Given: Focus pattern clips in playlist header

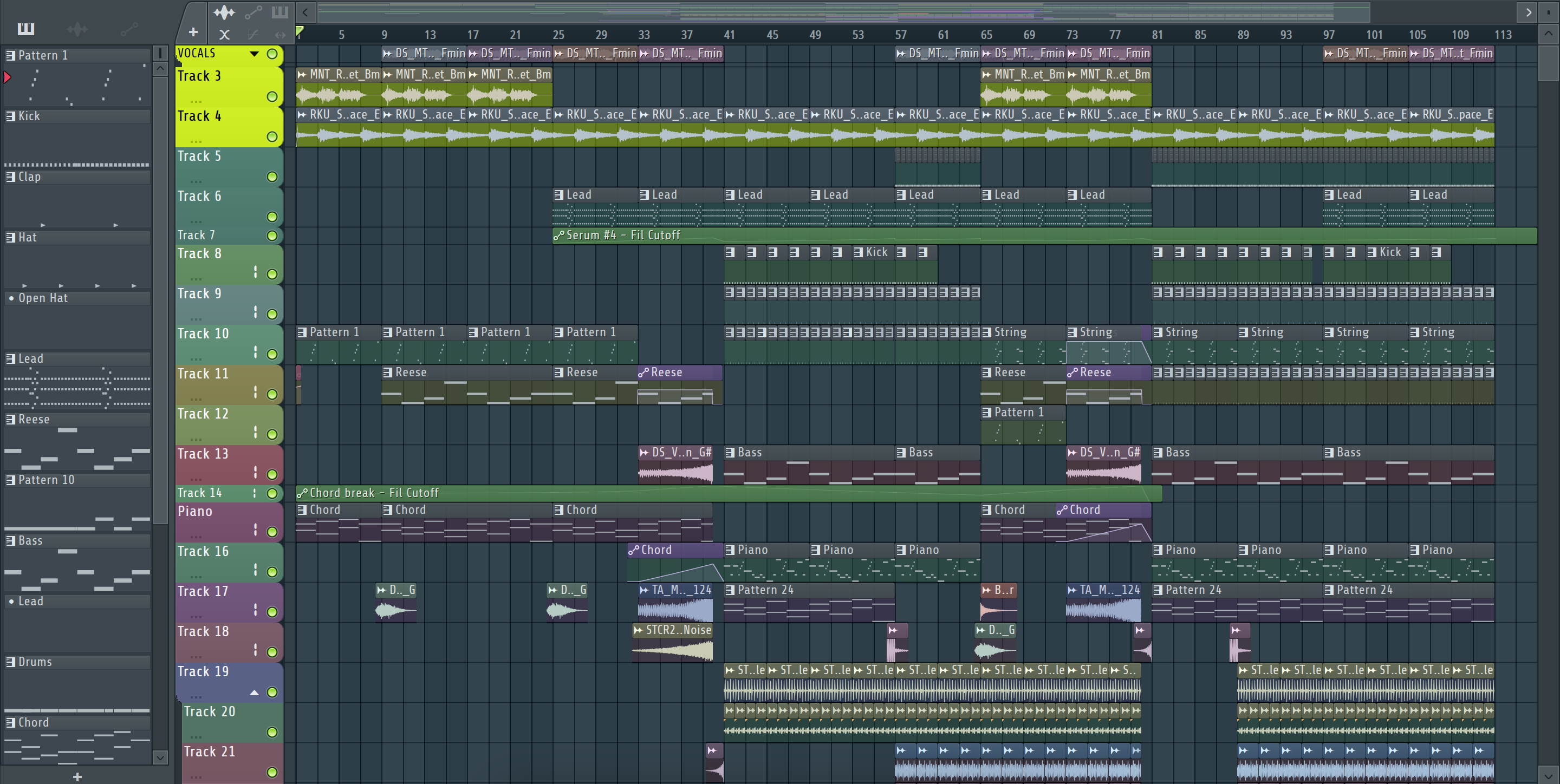Looking at the screenshot, I should 280,12.
